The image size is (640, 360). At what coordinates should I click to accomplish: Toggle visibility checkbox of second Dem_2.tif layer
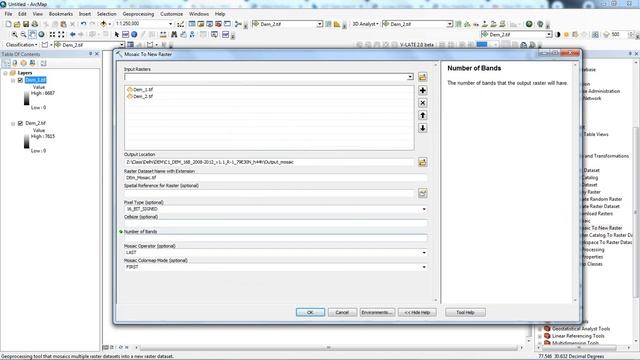[20, 123]
